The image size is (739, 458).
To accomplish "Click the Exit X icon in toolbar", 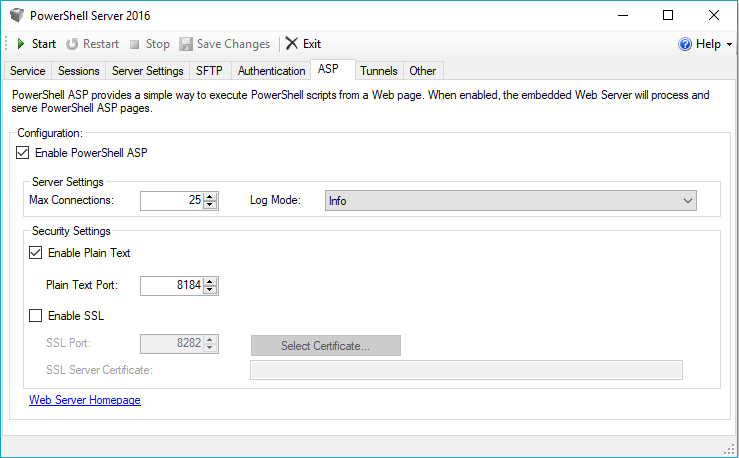I will point(292,43).
